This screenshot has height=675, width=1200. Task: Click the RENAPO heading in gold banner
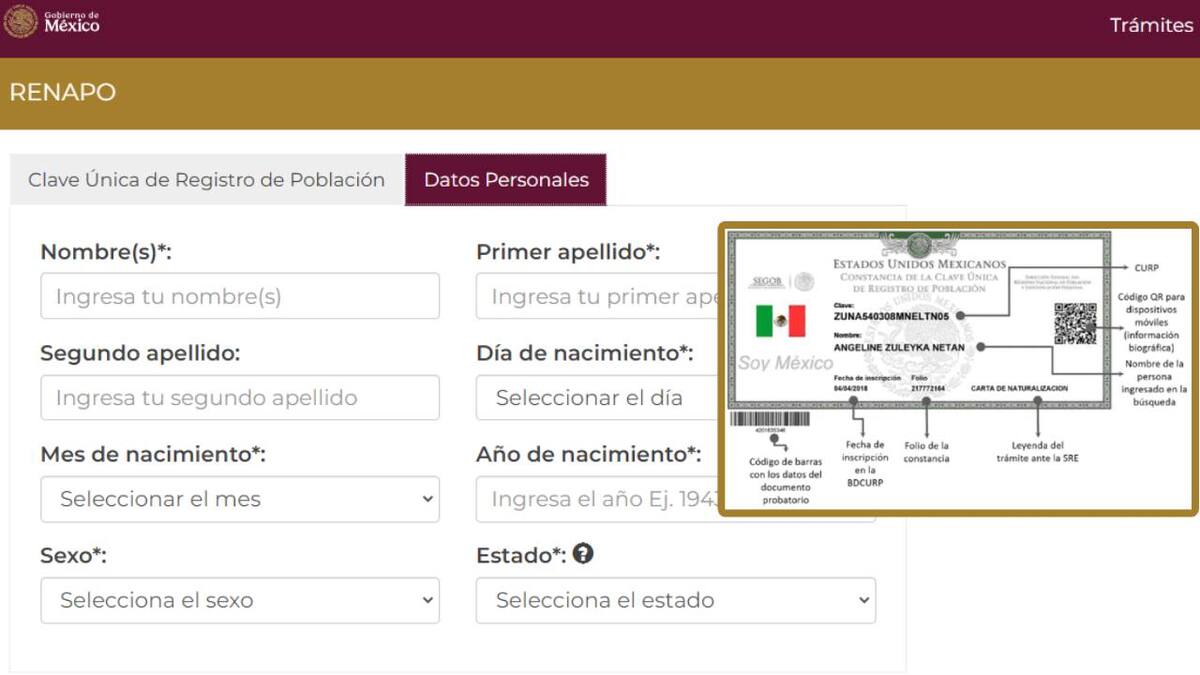tap(62, 92)
